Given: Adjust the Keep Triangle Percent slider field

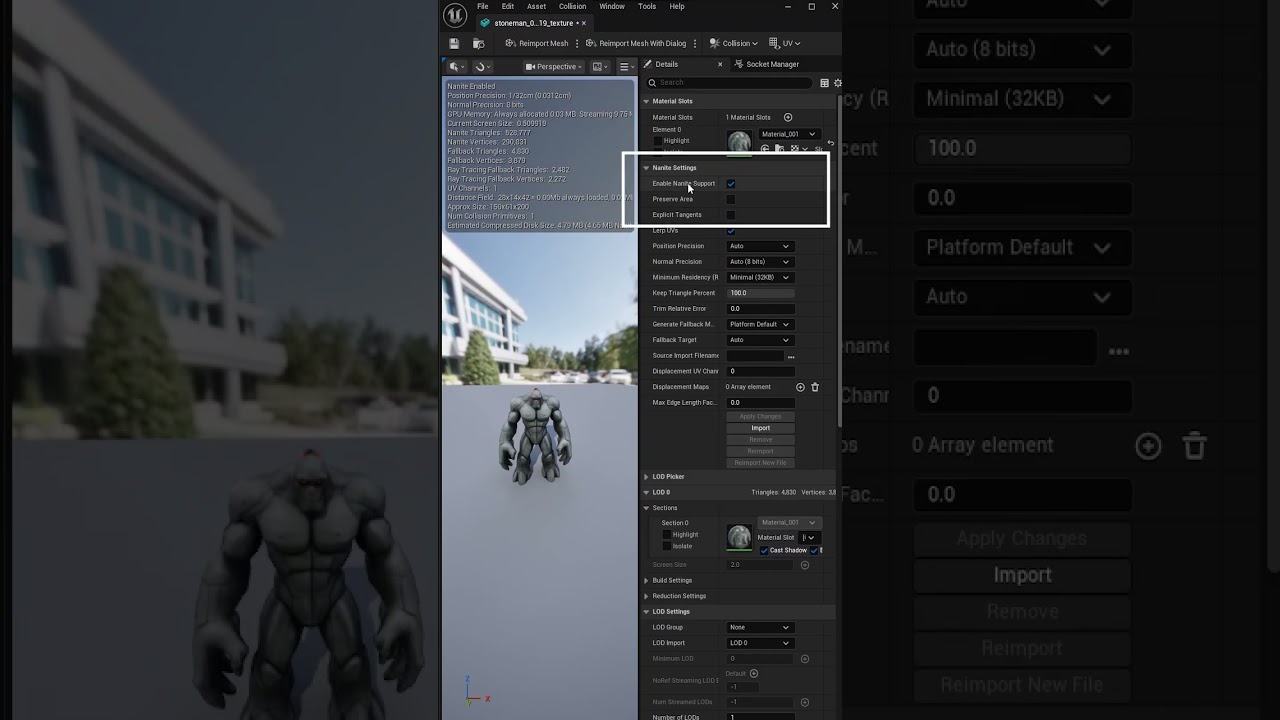Looking at the screenshot, I should pyautogui.click(x=760, y=293).
